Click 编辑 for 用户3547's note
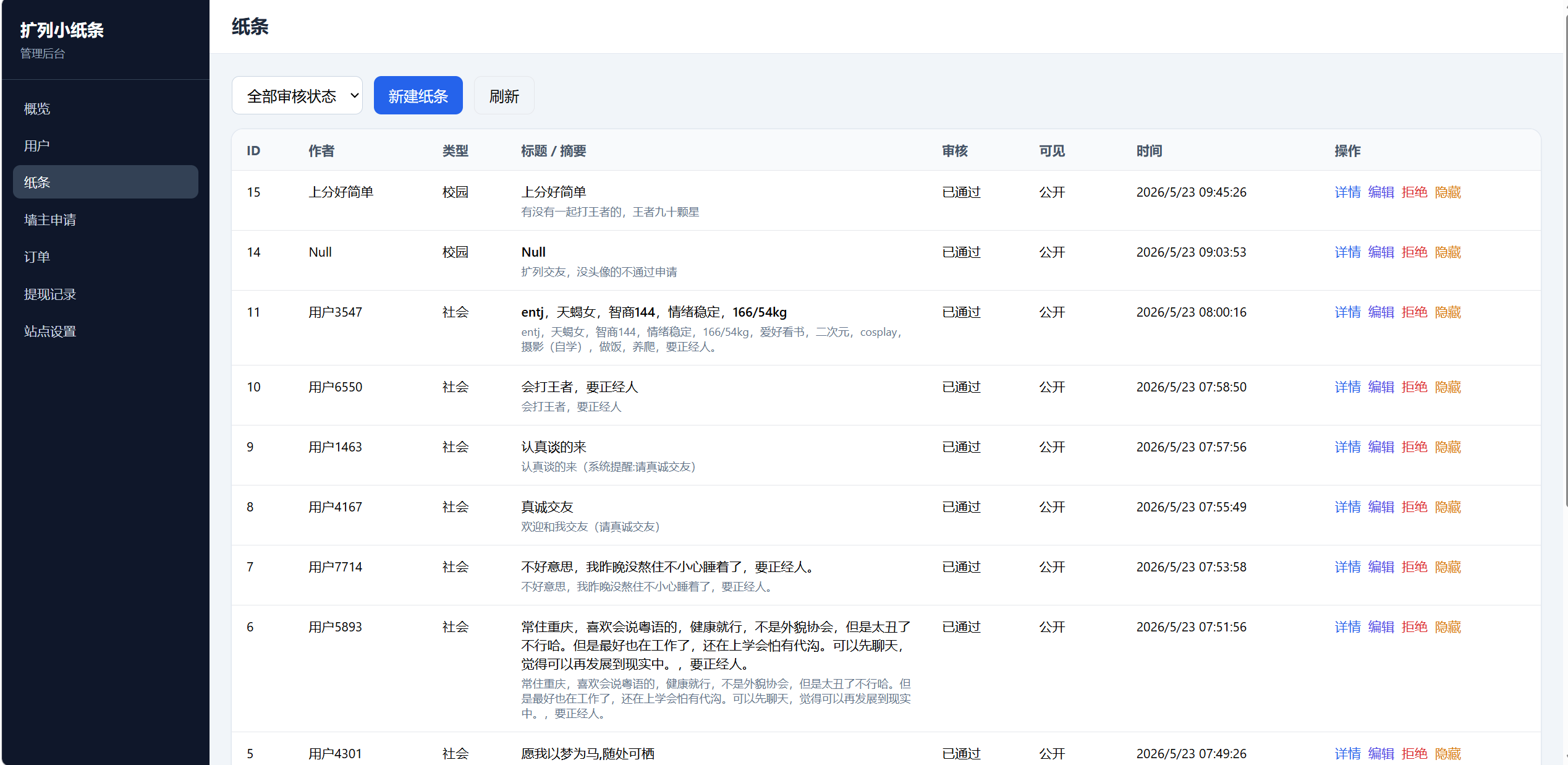The height and width of the screenshot is (765, 1568). [x=1381, y=312]
